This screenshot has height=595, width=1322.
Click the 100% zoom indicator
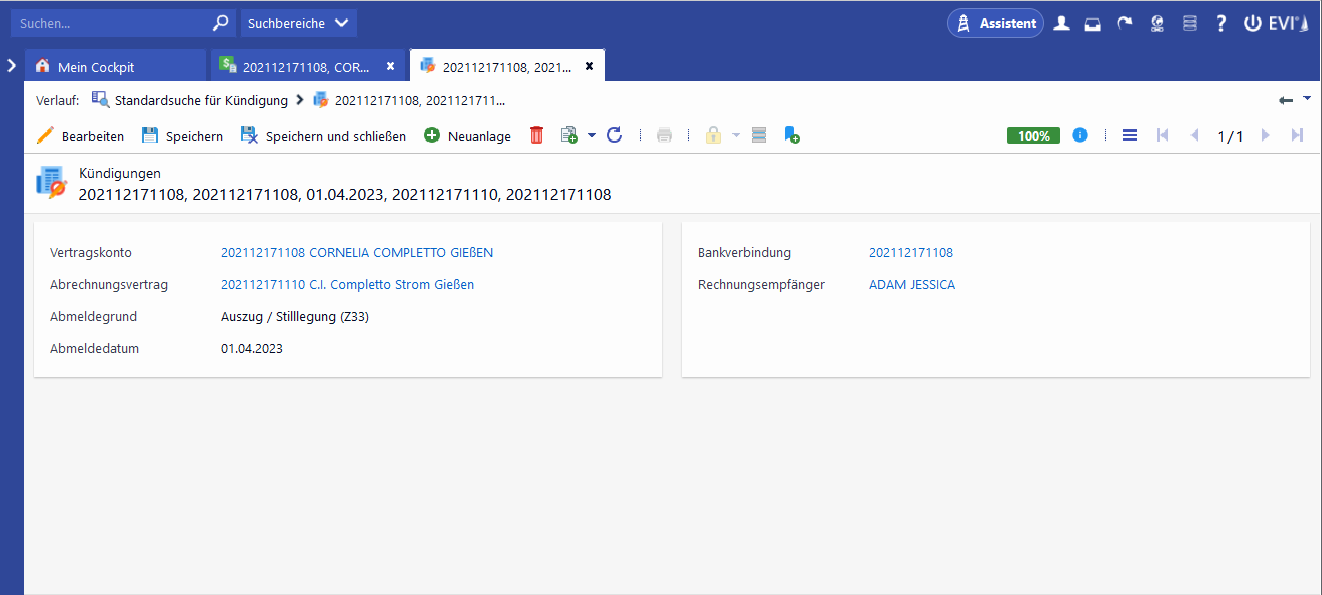point(1033,136)
